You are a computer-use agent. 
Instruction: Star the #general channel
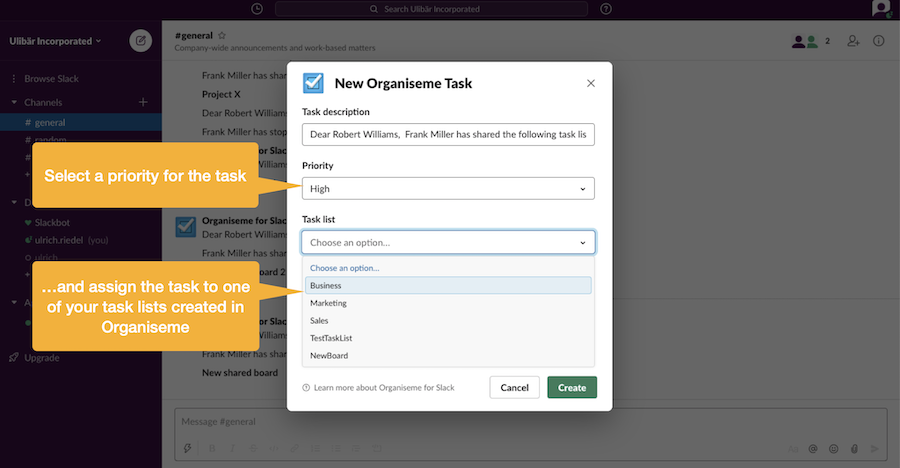(x=222, y=35)
